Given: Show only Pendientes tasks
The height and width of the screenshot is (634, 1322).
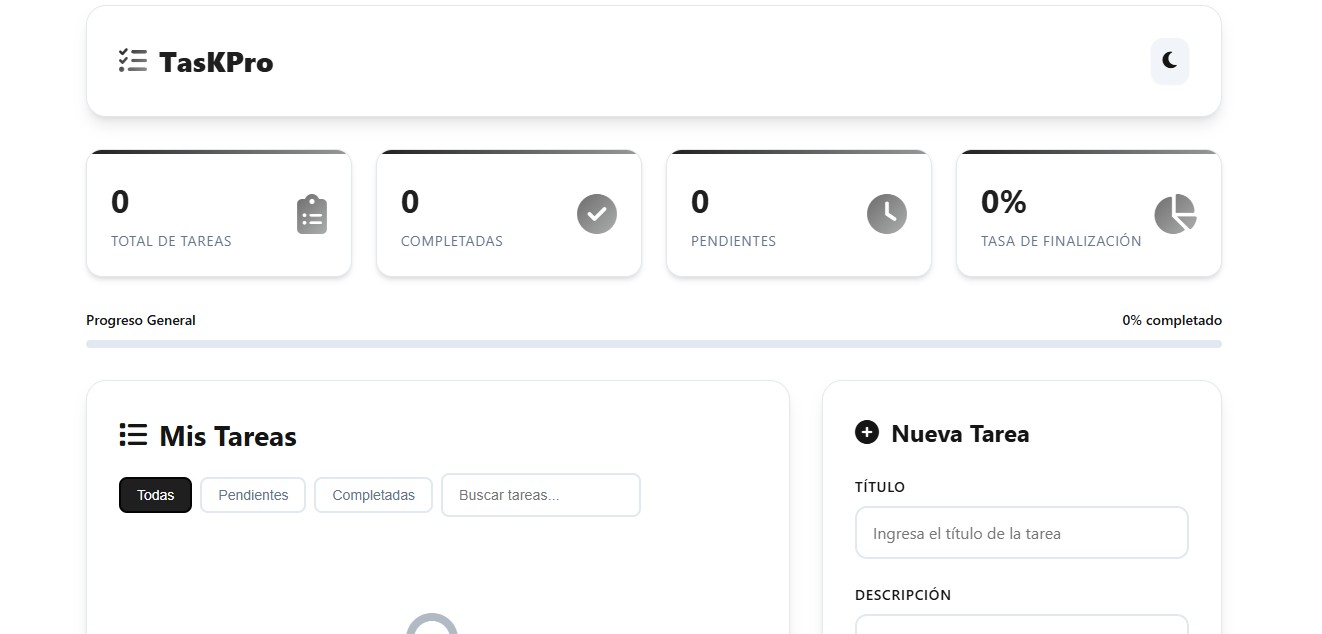Looking at the screenshot, I should coord(253,495).
